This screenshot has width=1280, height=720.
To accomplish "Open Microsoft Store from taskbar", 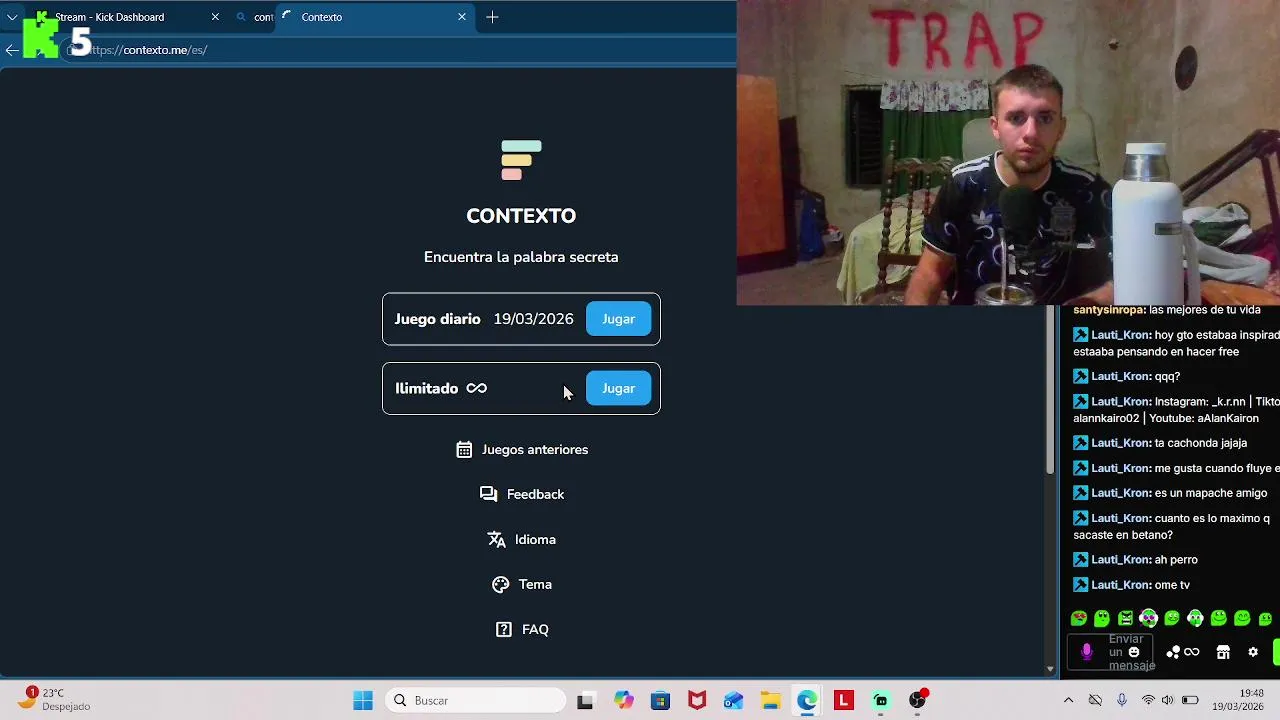I will pos(660,701).
